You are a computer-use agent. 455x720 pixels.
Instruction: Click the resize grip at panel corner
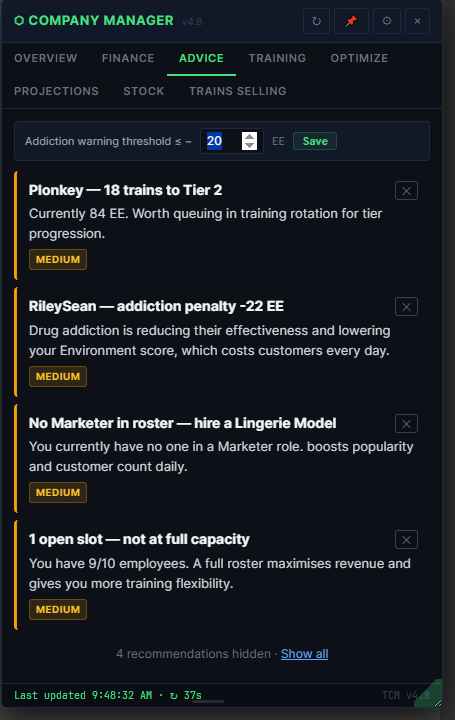coord(437,702)
